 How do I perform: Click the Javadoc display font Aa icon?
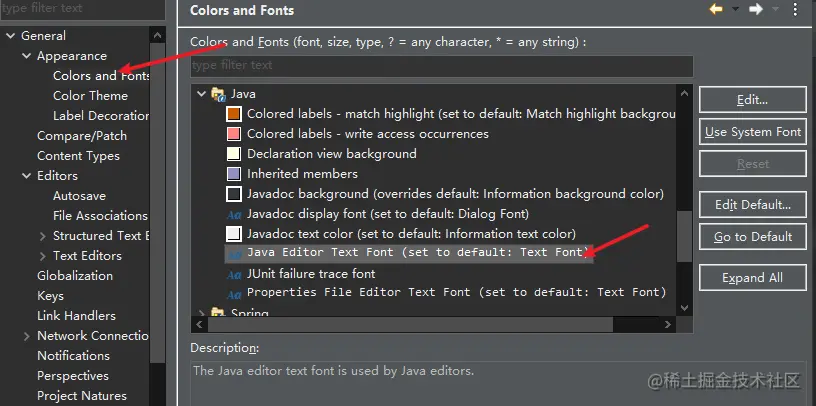234,214
